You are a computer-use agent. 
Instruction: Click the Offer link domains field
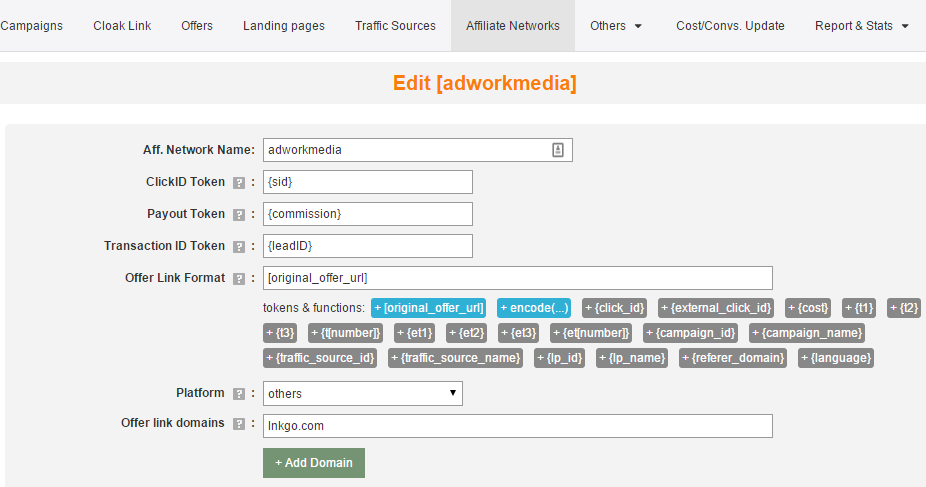517,426
